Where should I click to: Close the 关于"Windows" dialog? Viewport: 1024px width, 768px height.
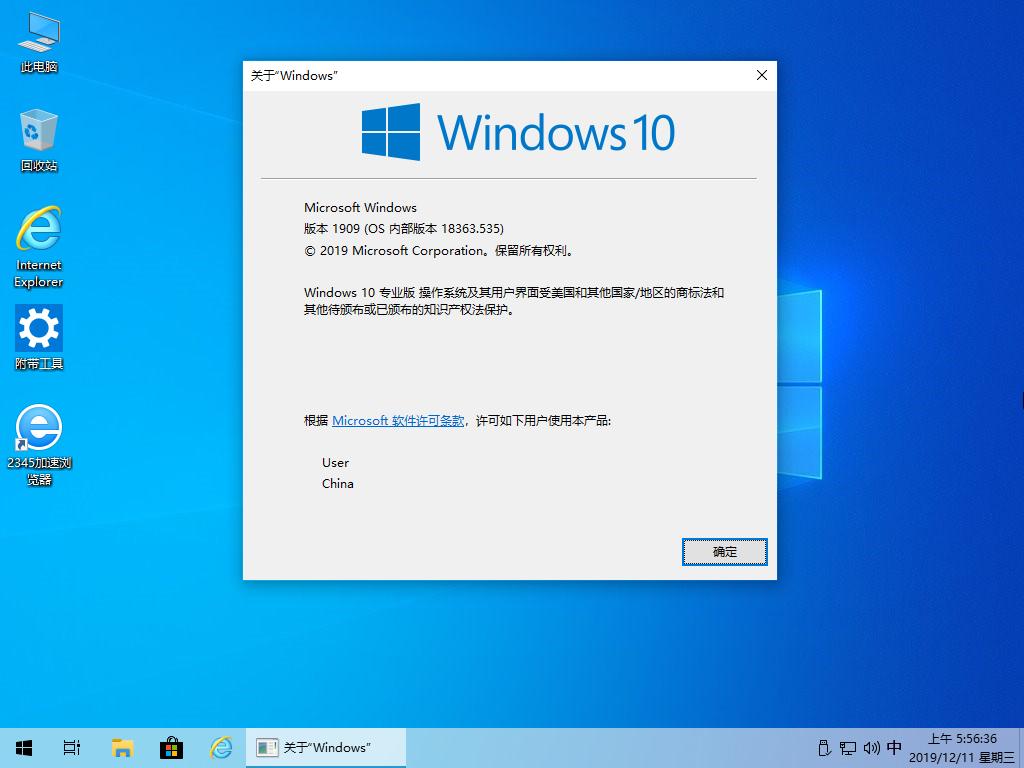(761, 75)
